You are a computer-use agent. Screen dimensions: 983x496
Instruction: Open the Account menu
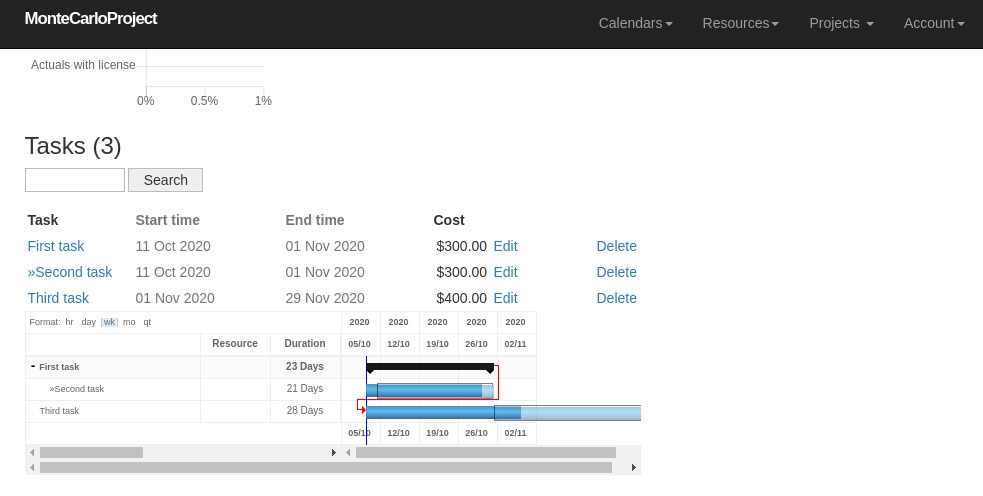click(x=934, y=23)
